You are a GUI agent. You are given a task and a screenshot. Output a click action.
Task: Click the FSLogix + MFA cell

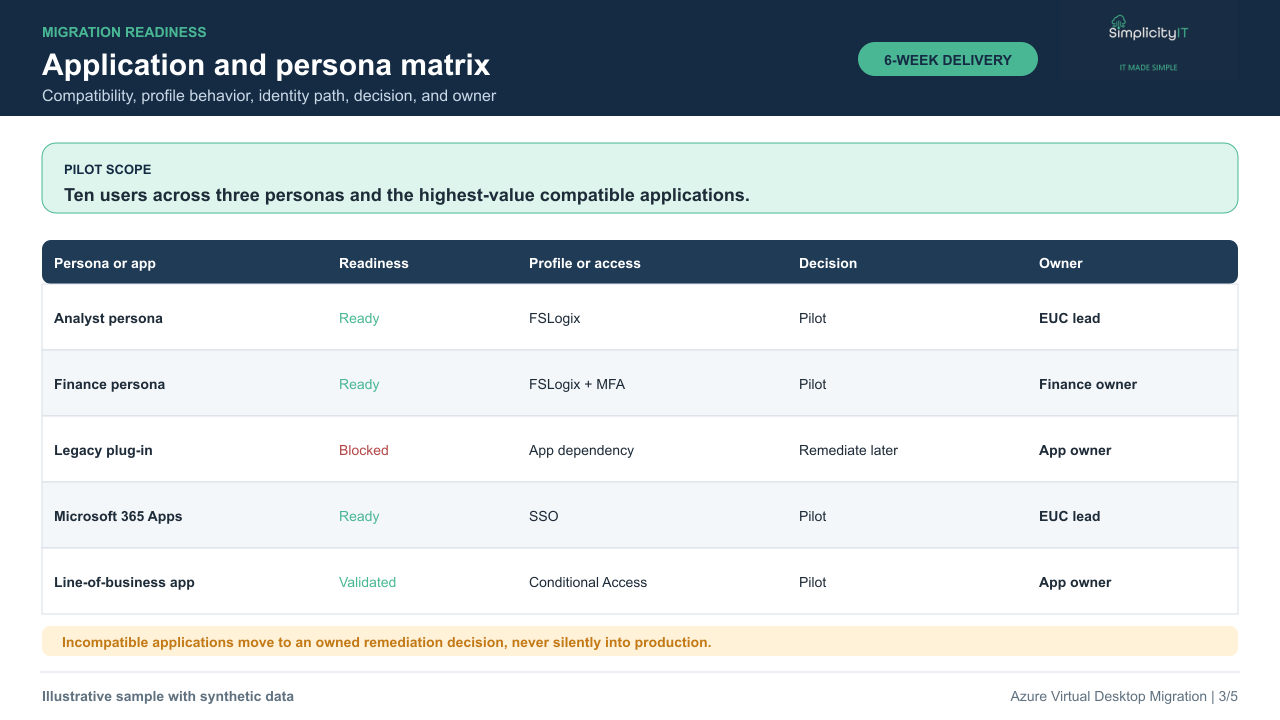[577, 384]
